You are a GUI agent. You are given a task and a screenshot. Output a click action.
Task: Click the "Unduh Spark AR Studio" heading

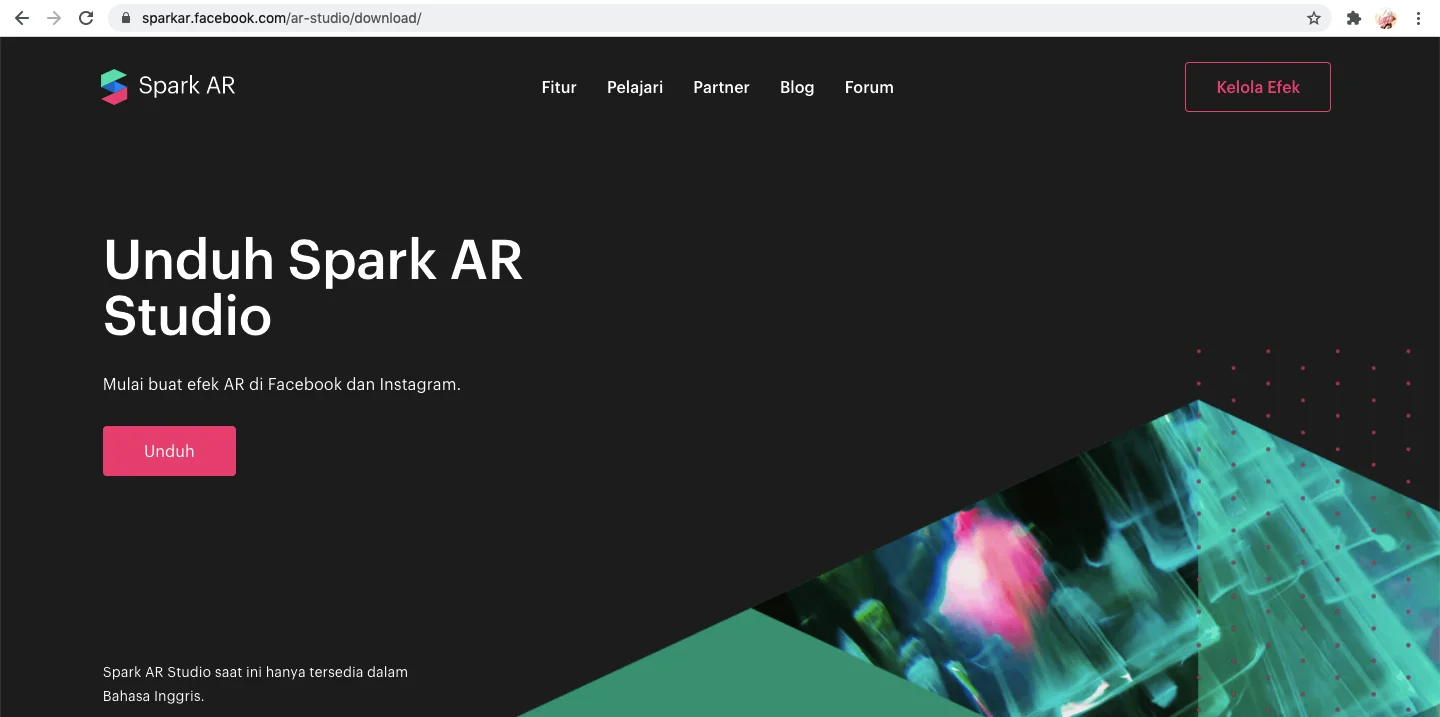pyautogui.click(x=313, y=287)
